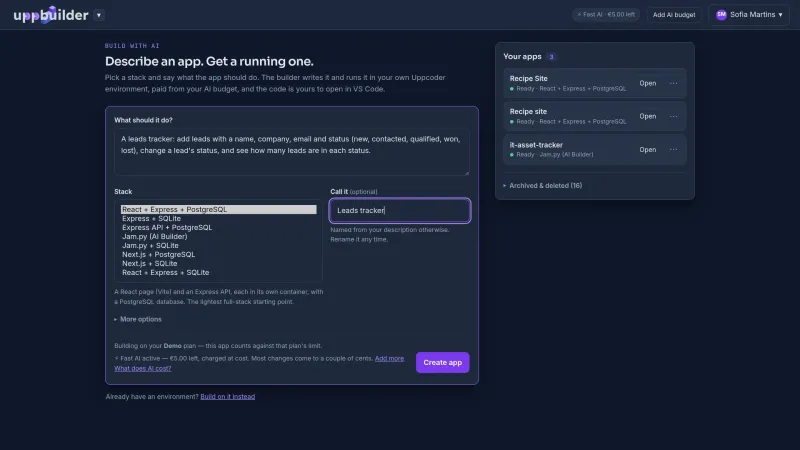This screenshot has height=450, width=800.
Task: Expand Archived & deleted (16)
Action: click(543, 186)
